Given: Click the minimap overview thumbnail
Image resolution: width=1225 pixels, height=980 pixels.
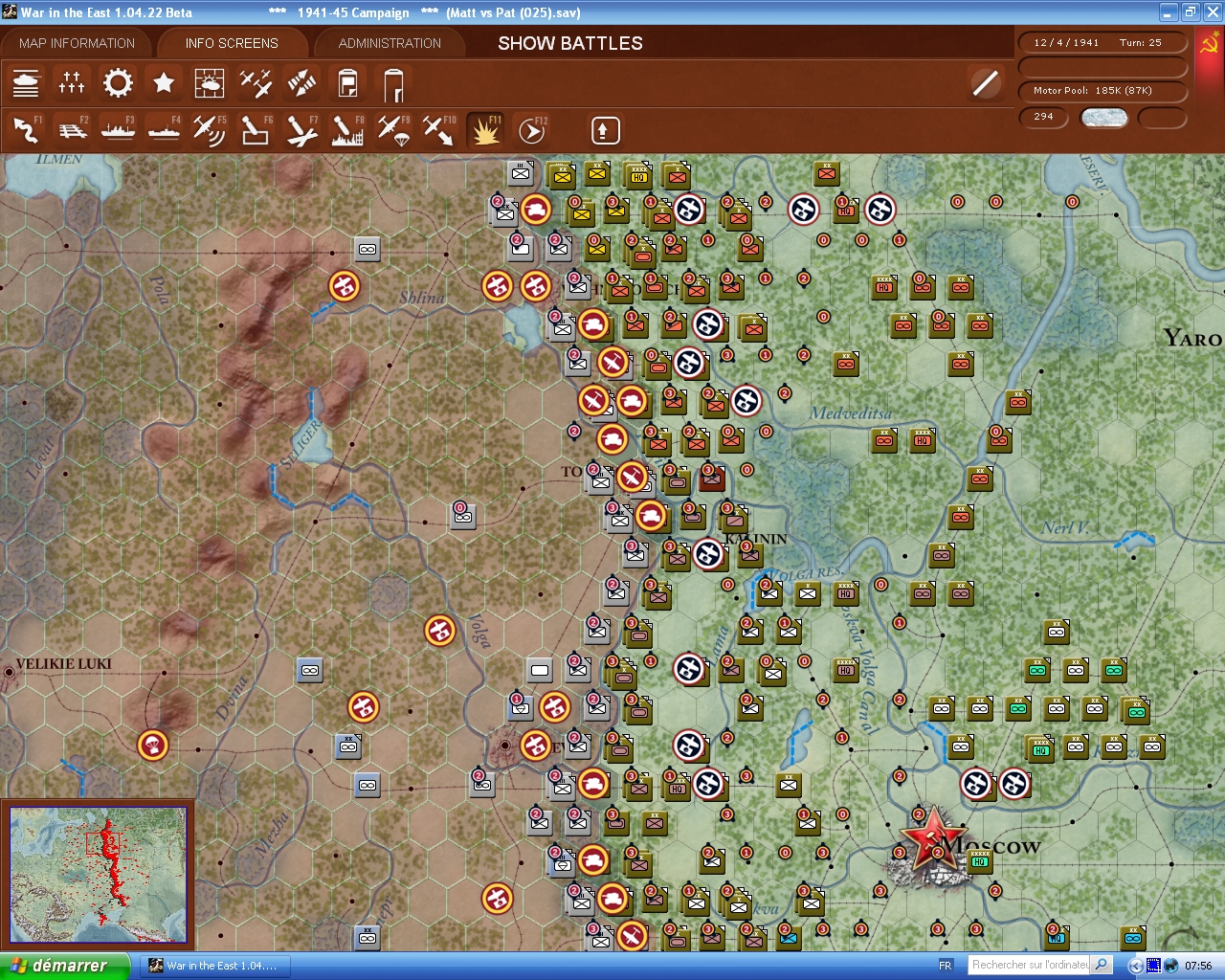Looking at the screenshot, I should click(98, 875).
